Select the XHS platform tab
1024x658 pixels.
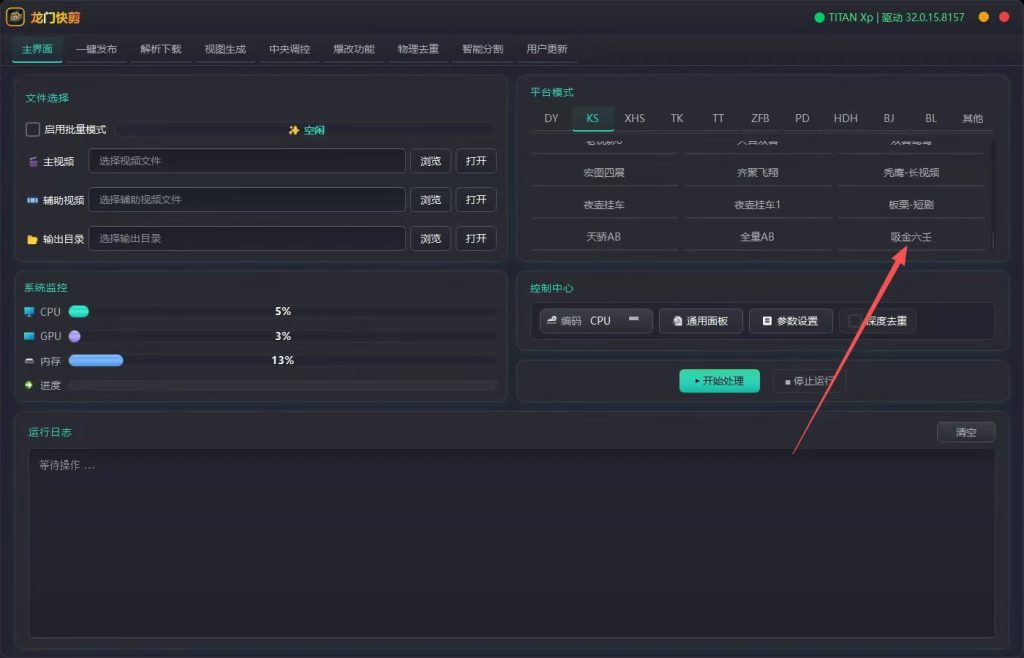coord(634,118)
